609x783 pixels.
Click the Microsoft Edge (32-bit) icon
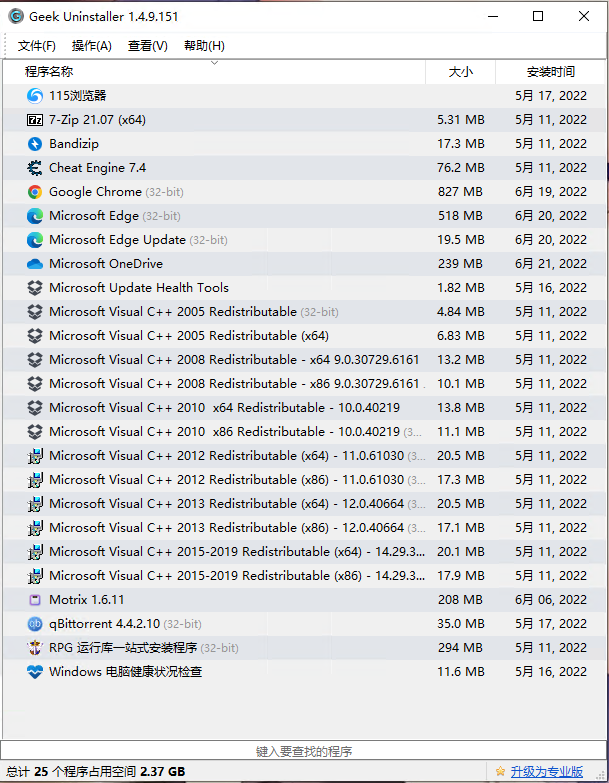tap(35, 216)
